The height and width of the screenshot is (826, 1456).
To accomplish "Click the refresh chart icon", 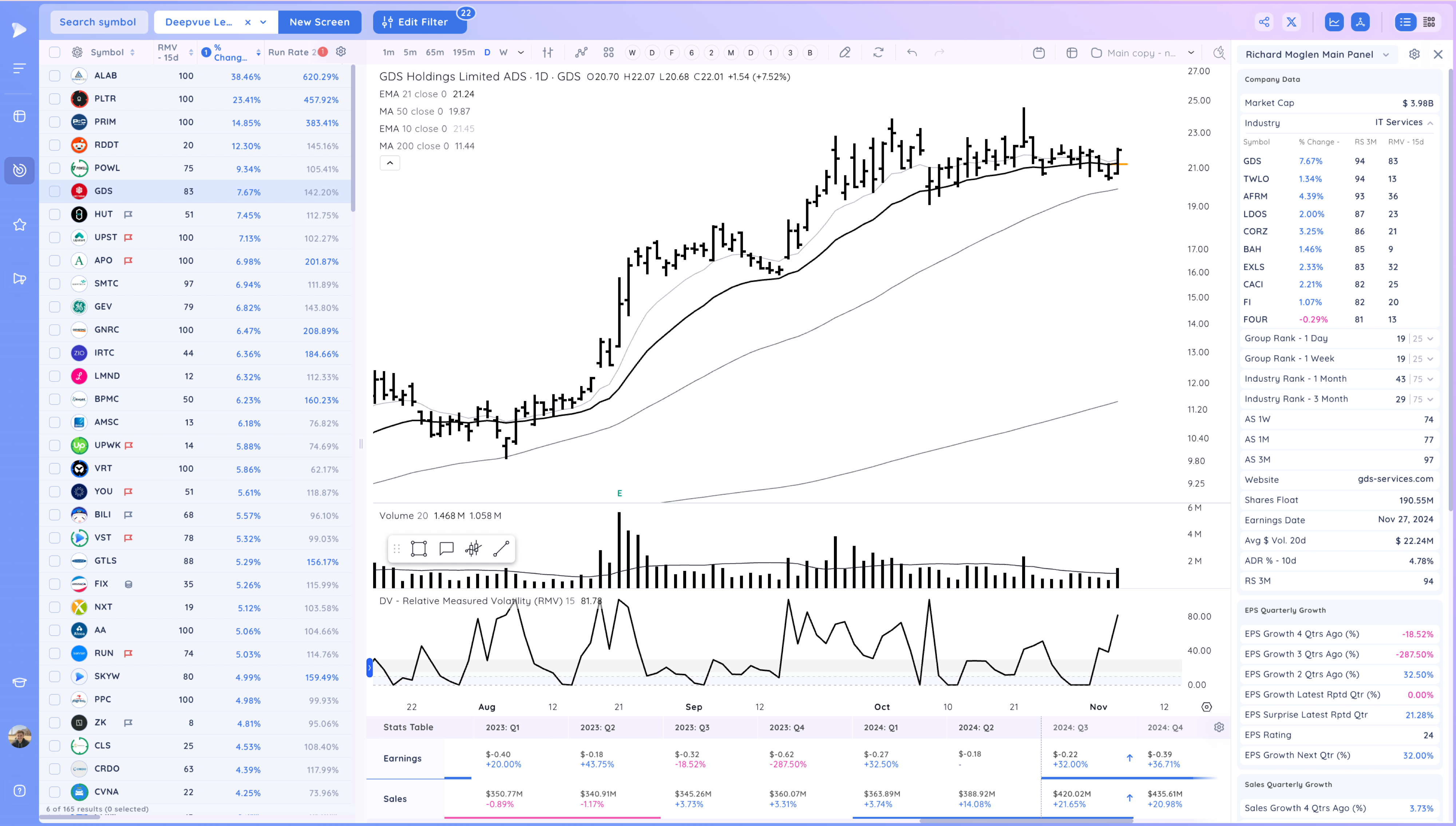I will 878,52.
